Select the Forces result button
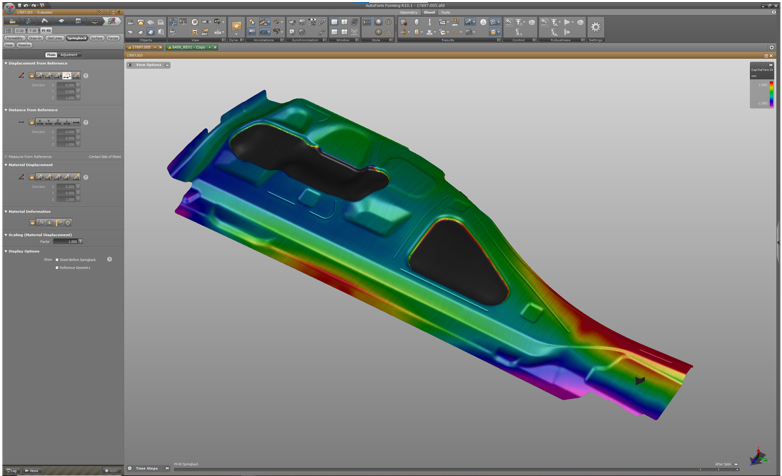Screen dimensions: 782x476 tap(113, 38)
